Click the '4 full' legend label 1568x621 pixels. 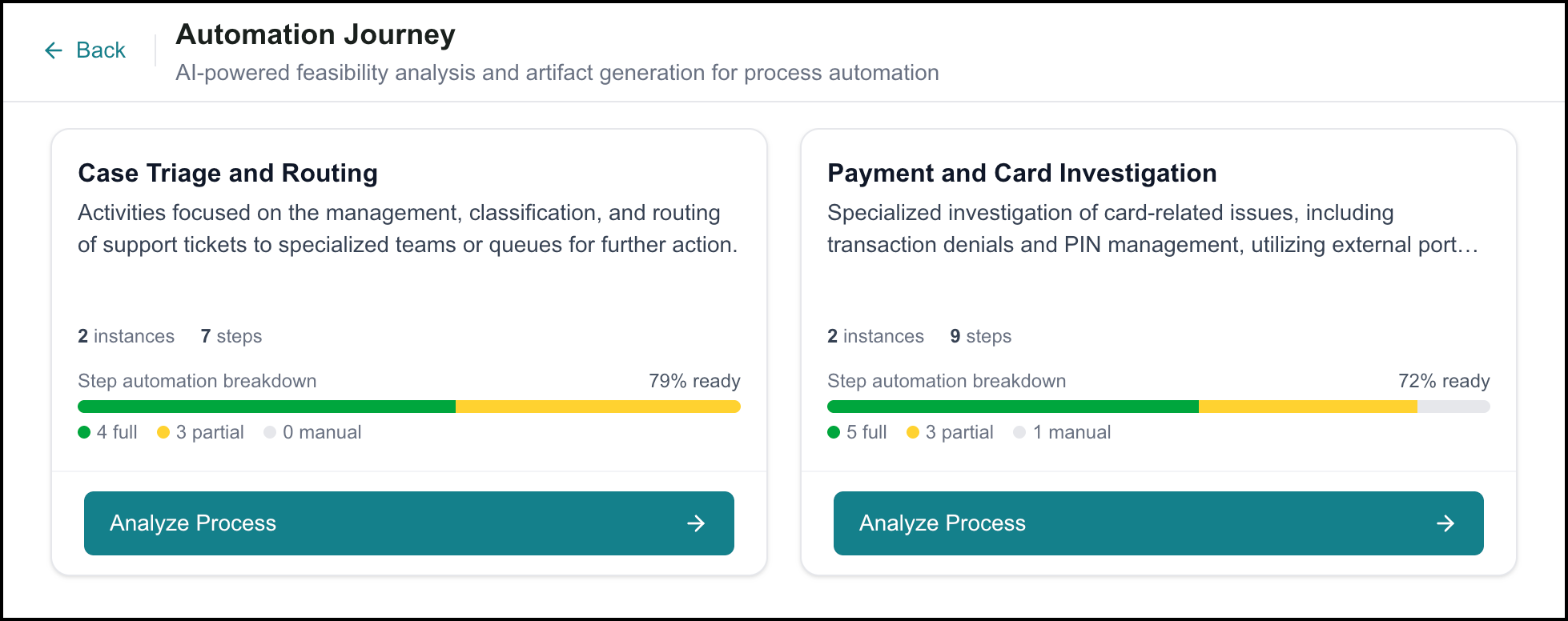tap(117, 432)
